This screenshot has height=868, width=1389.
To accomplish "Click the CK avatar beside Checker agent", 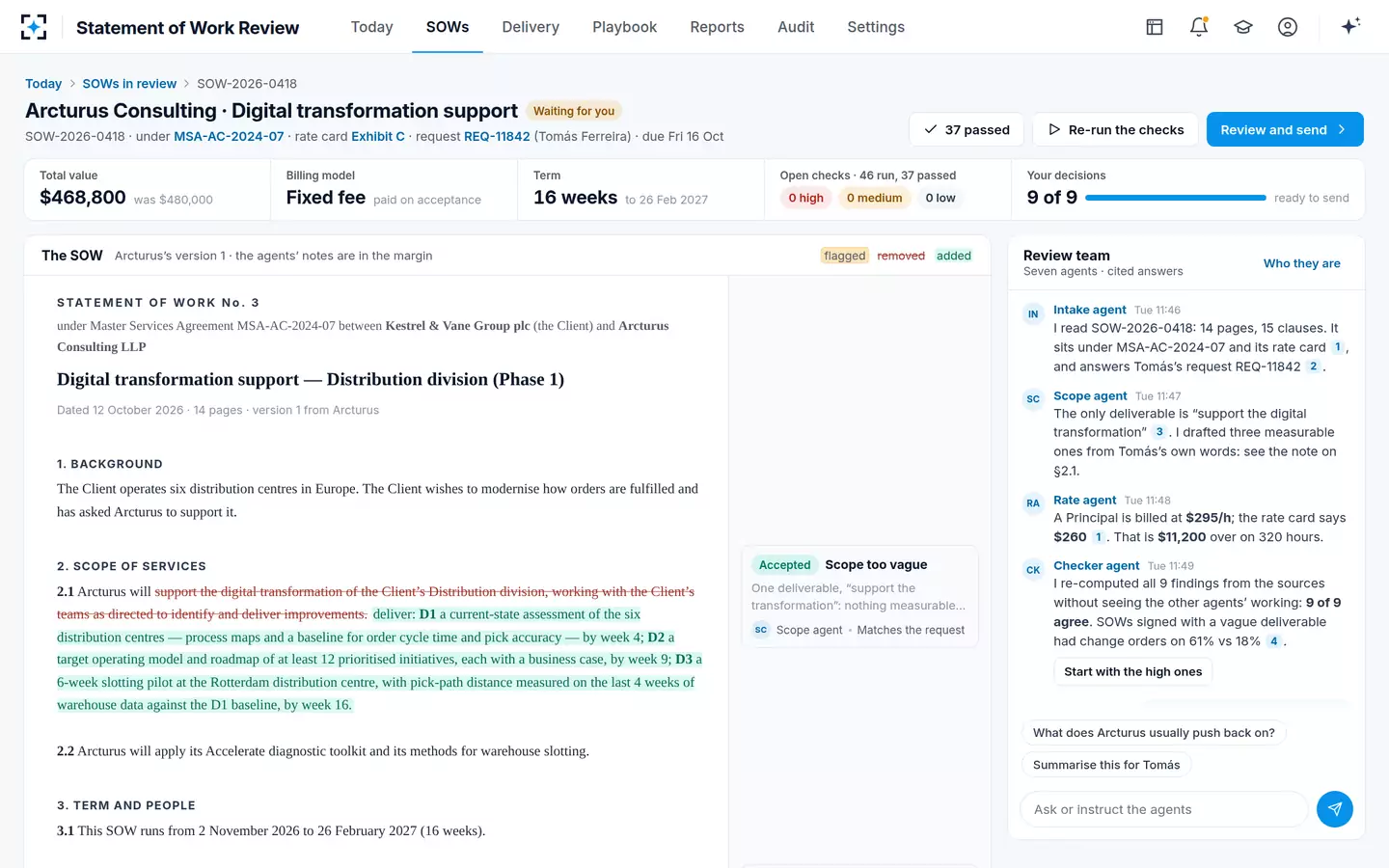I will pyautogui.click(x=1033, y=569).
